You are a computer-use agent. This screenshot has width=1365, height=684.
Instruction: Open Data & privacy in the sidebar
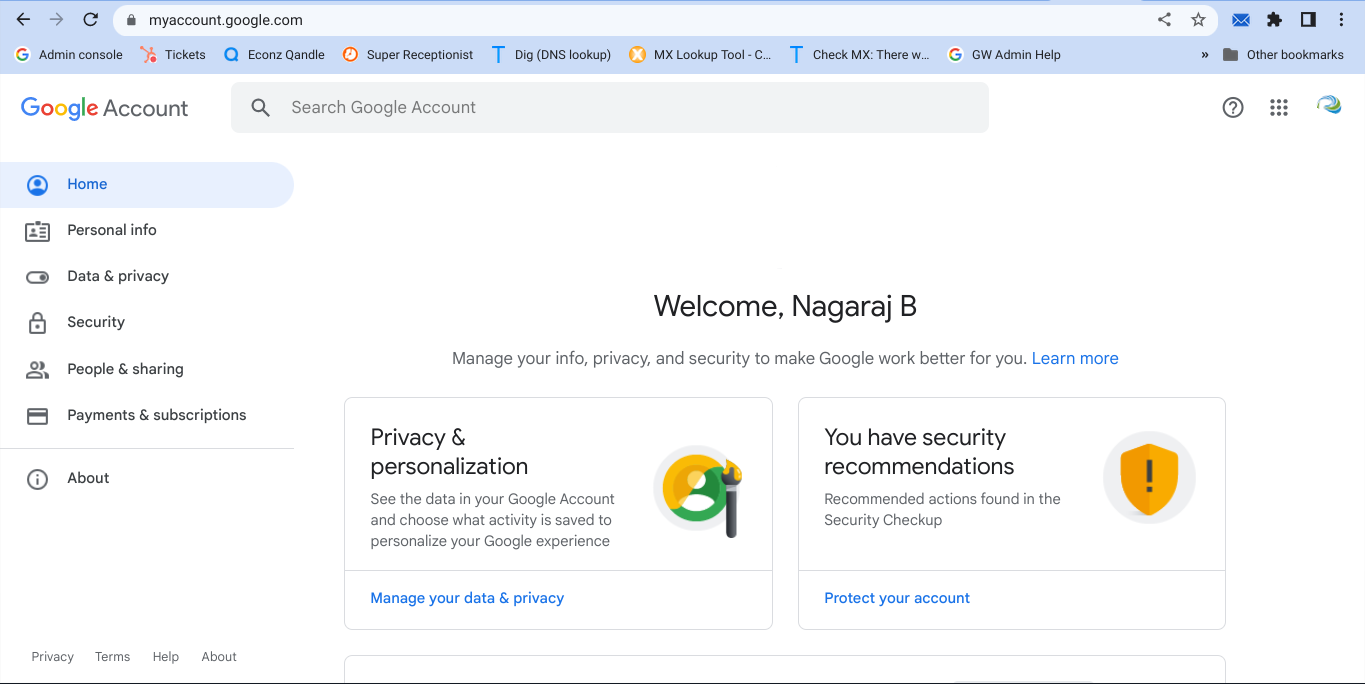(147, 277)
